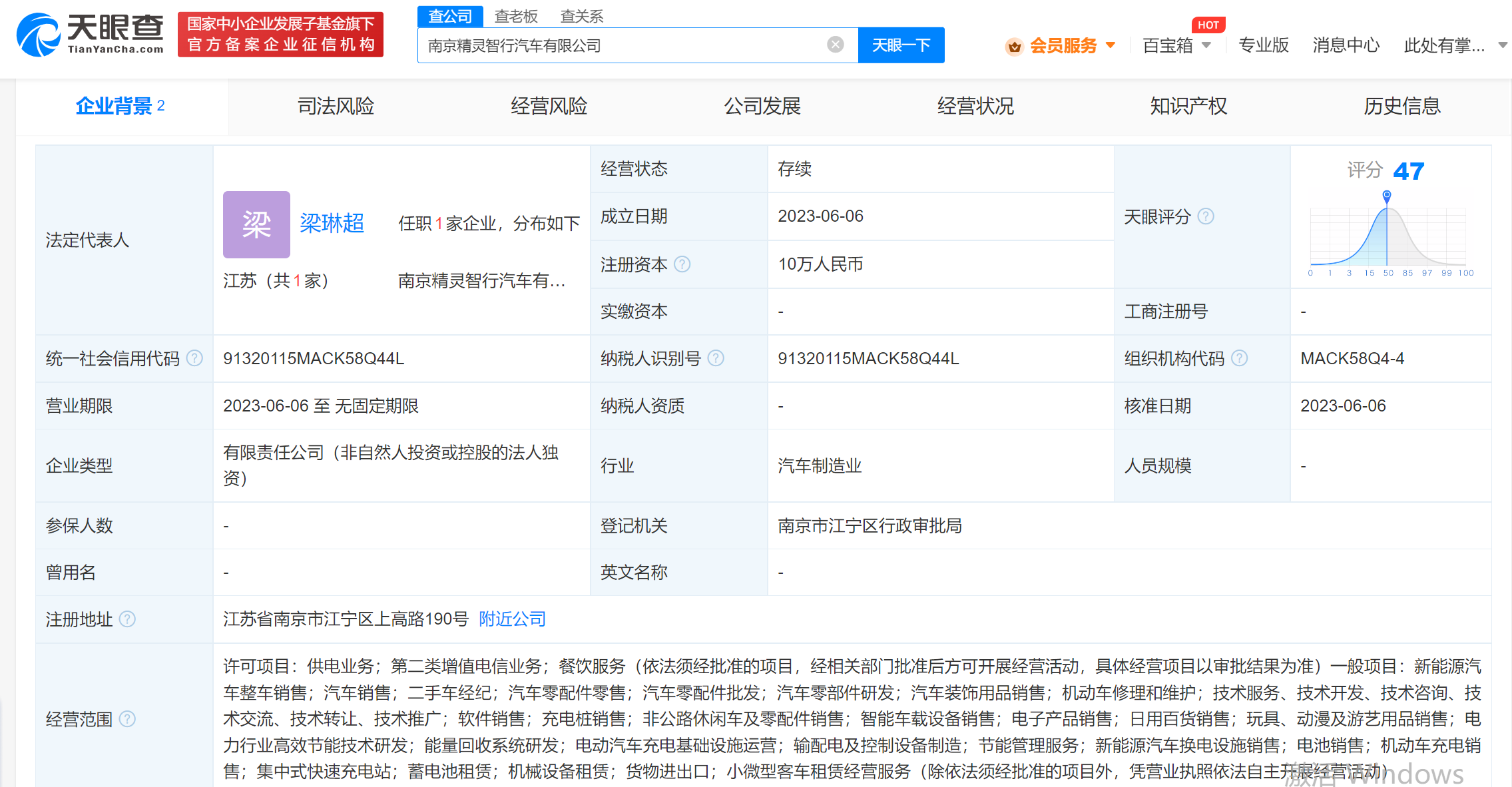Open legal representative 梁琳超 link
This screenshot has width=1512, height=787.
(x=332, y=223)
